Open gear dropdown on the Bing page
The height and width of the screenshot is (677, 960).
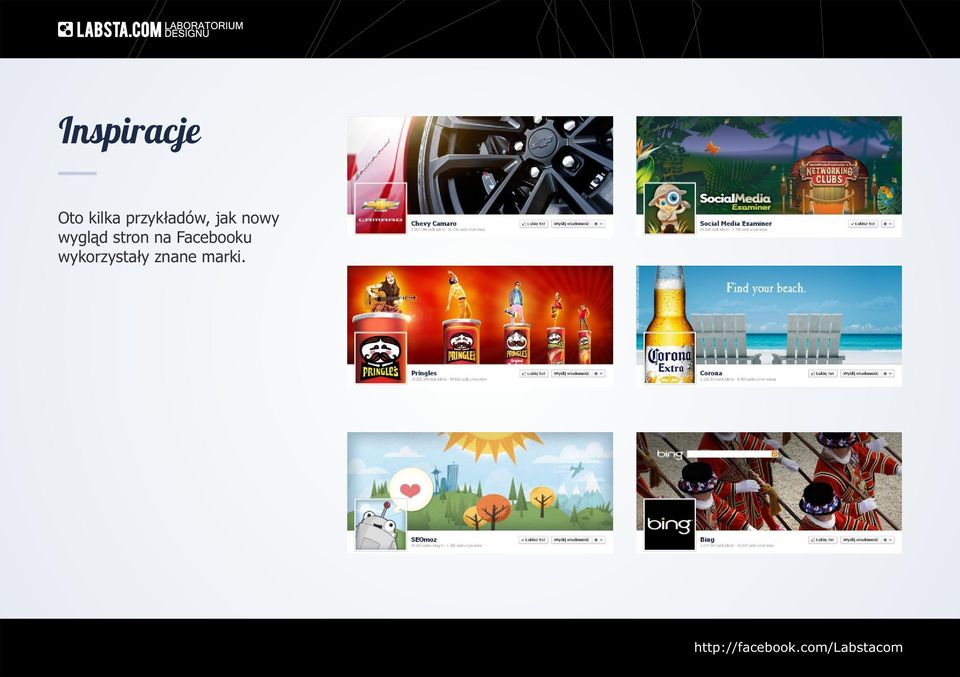887,540
